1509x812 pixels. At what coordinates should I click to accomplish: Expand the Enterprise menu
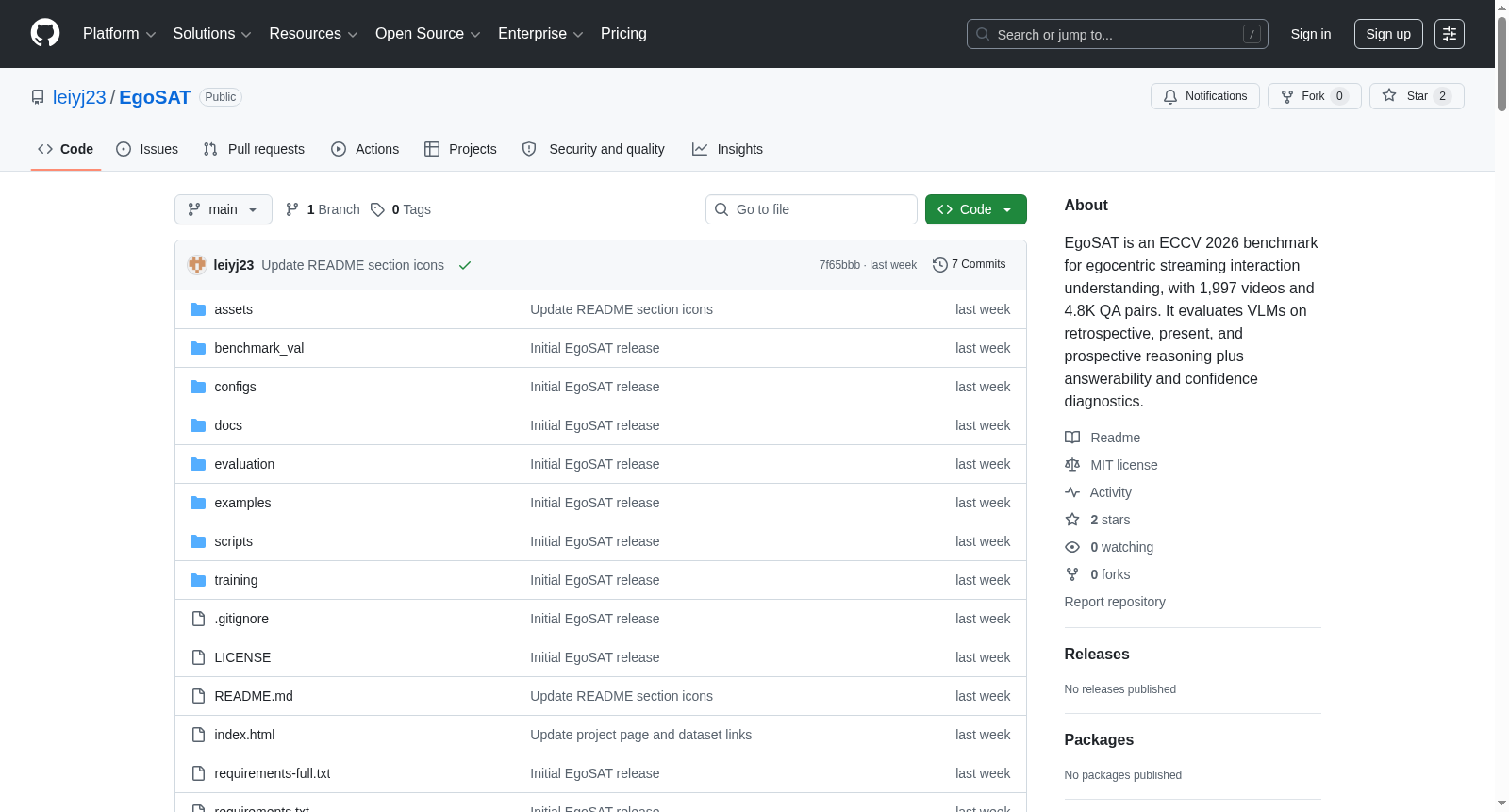pos(540,34)
